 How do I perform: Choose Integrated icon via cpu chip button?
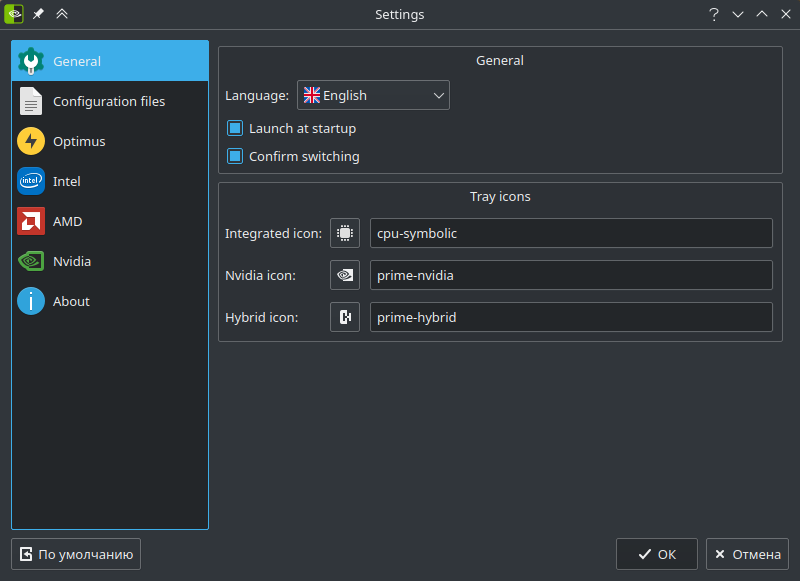coord(345,233)
